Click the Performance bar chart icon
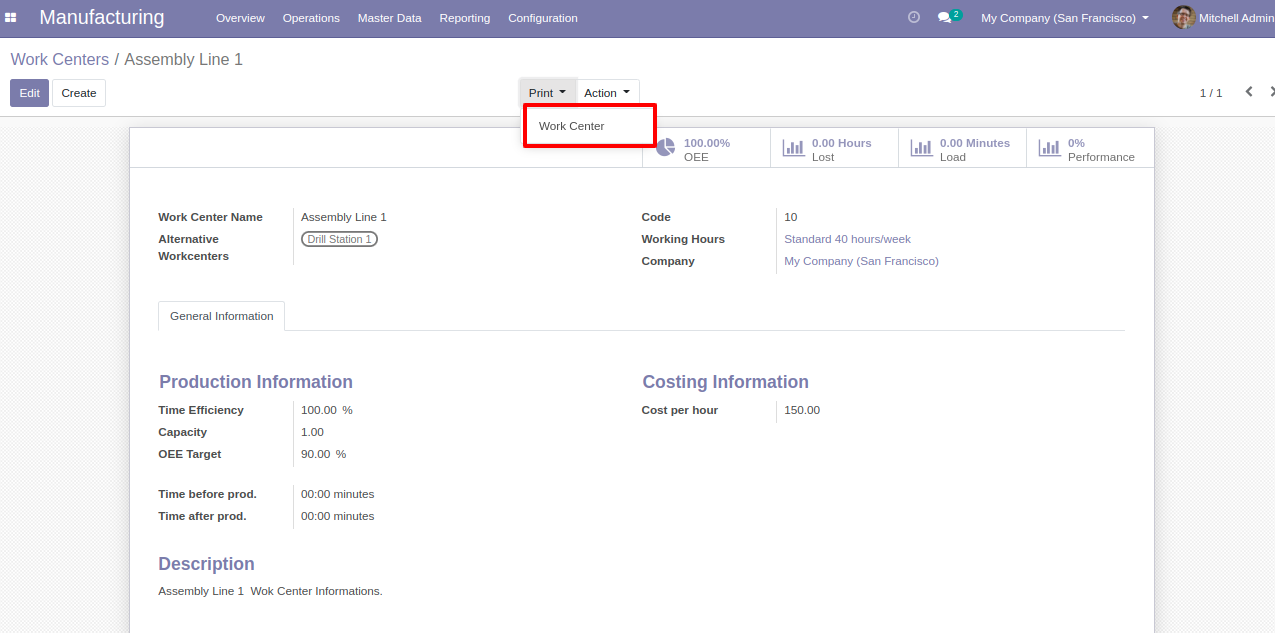 pos(1049,148)
